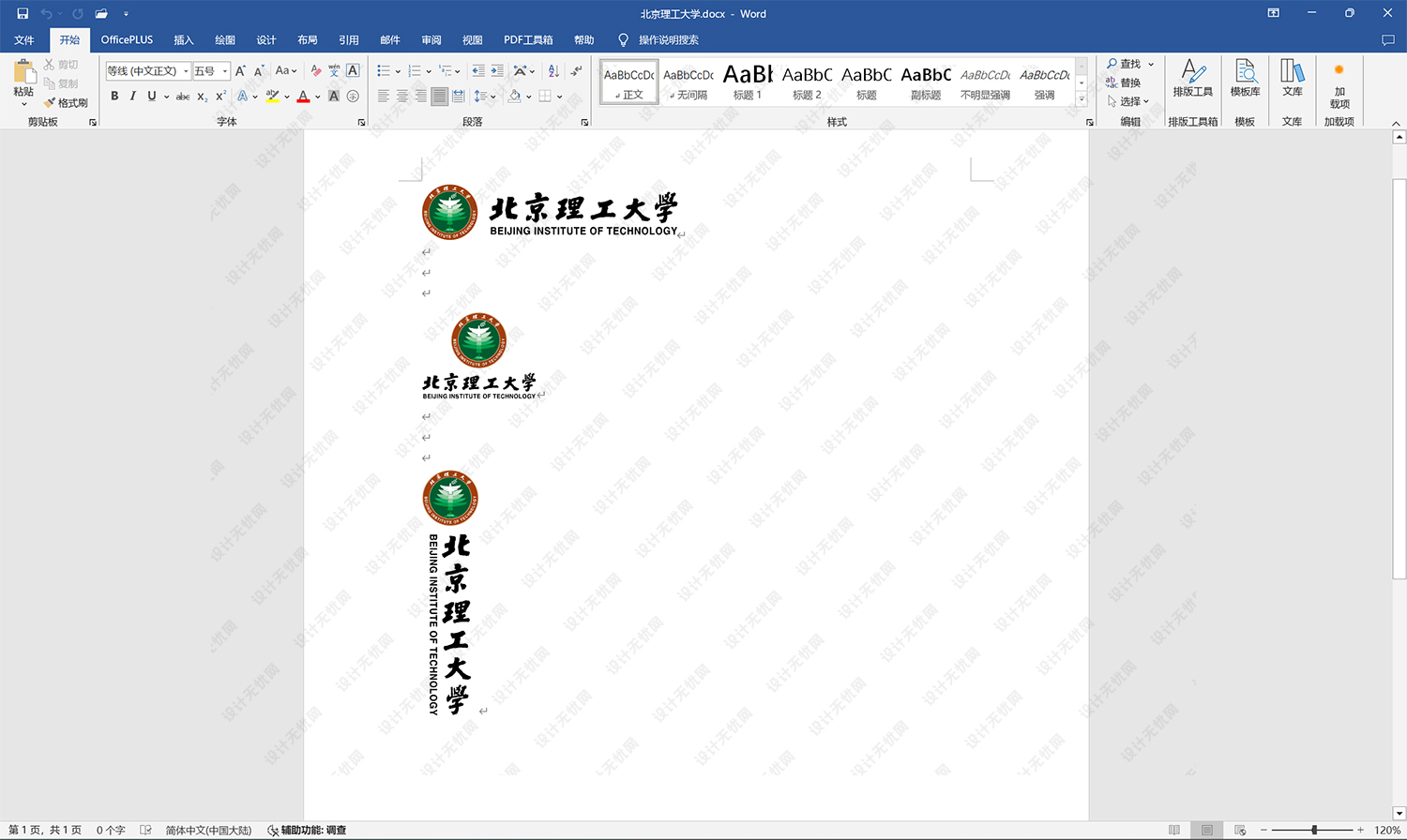Click the zoom slider handle
1407x840 pixels.
1314,831
